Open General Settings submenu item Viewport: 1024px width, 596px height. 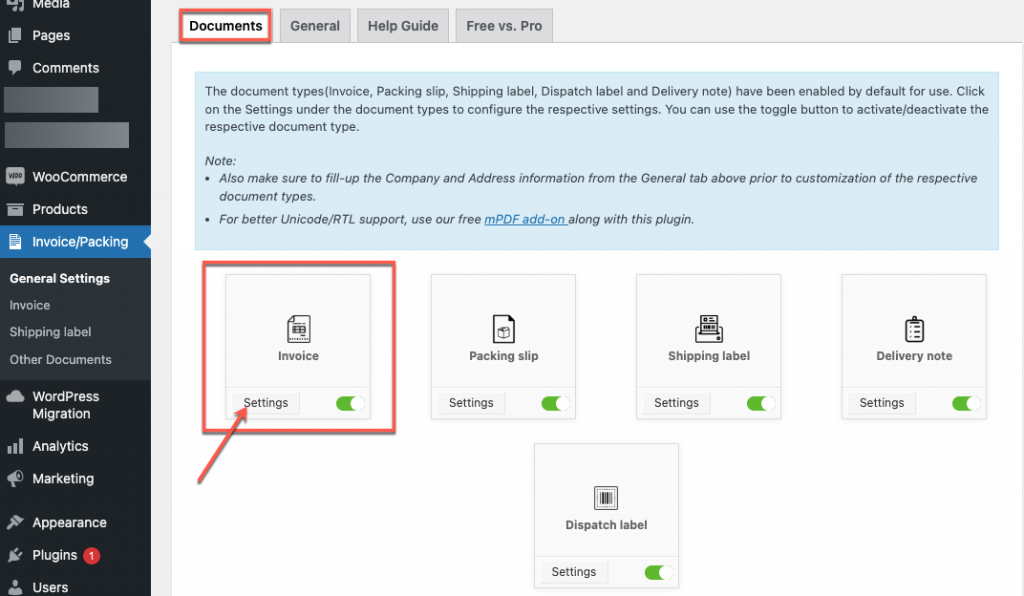[x=59, y=278]
